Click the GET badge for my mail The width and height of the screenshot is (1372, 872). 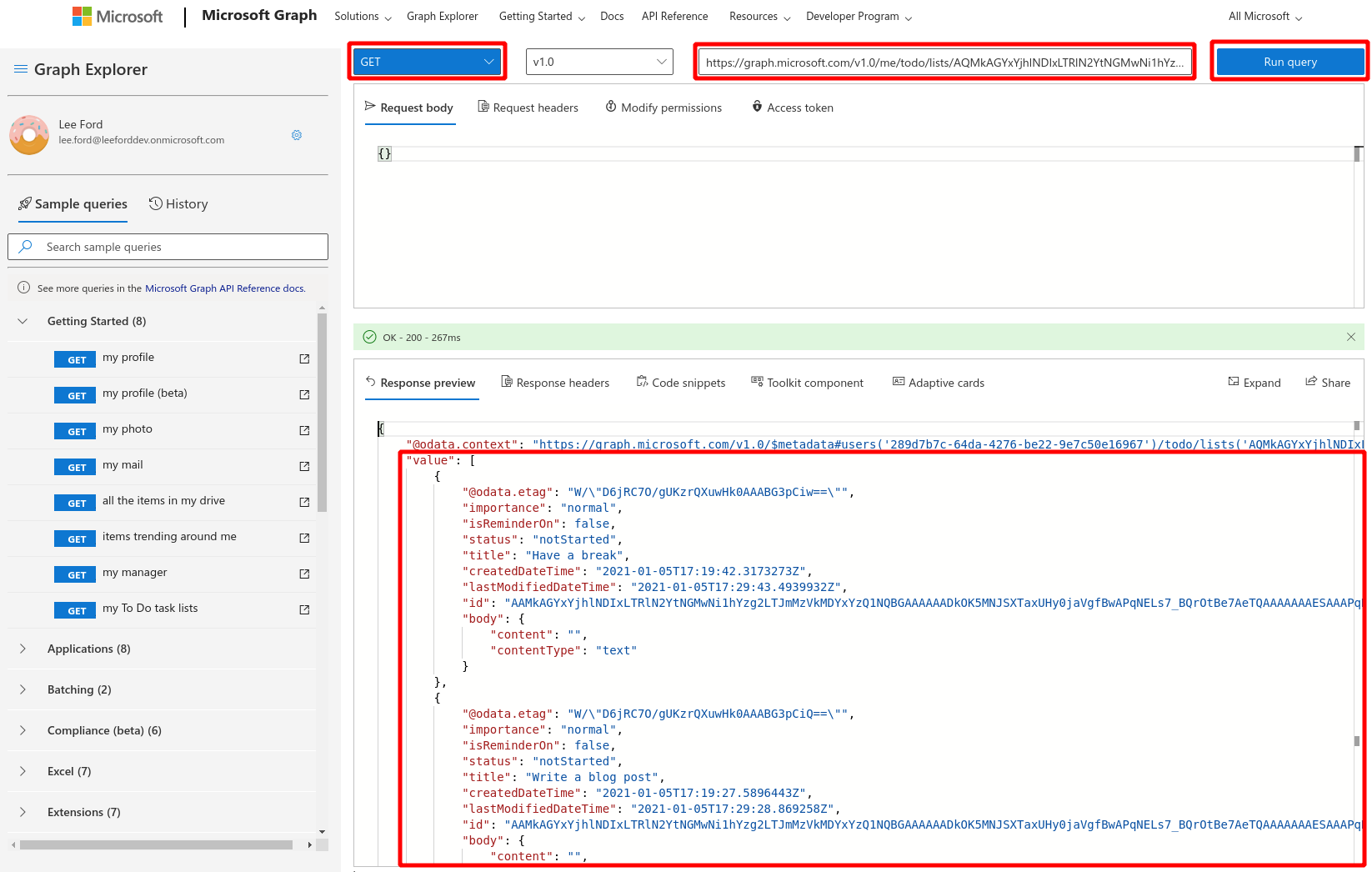[75, 467]
